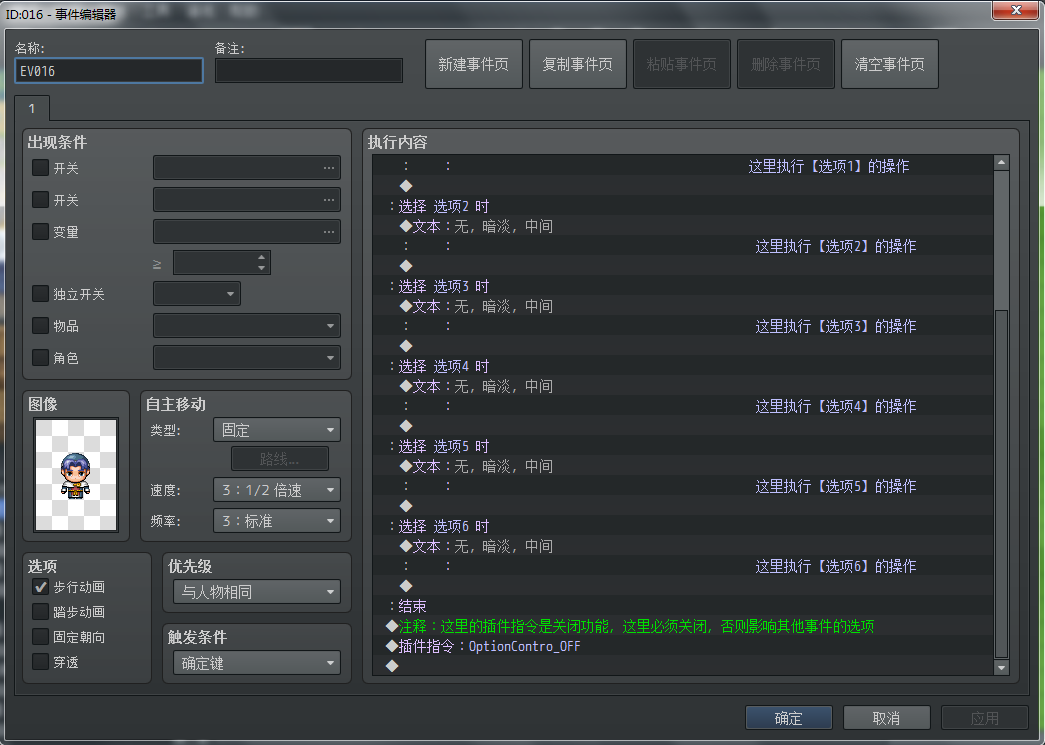Select the green 注释 comment line
The image size is (1045, 745).
click(x=682, y=626)
